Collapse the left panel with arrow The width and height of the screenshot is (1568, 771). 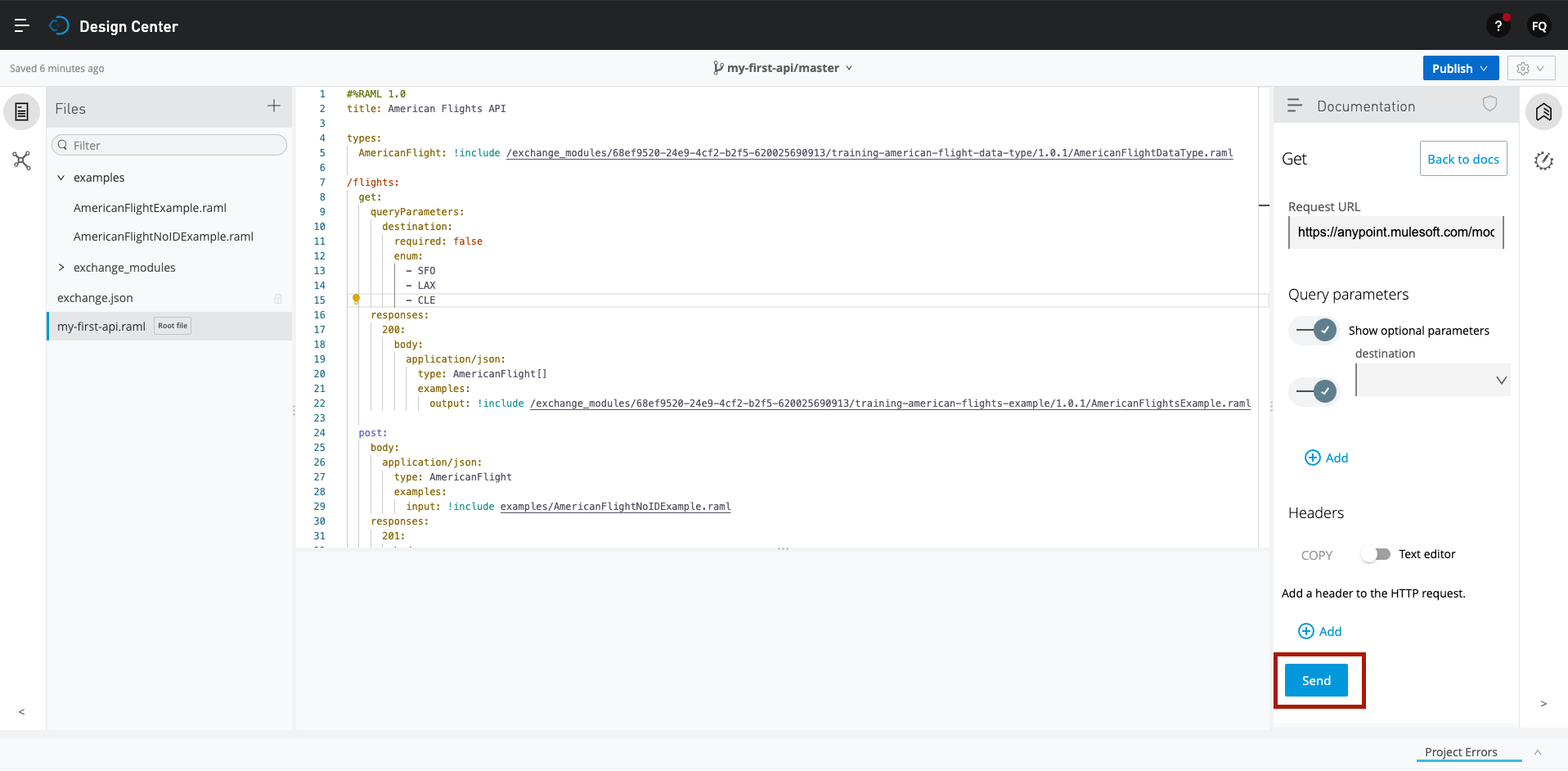22,711
